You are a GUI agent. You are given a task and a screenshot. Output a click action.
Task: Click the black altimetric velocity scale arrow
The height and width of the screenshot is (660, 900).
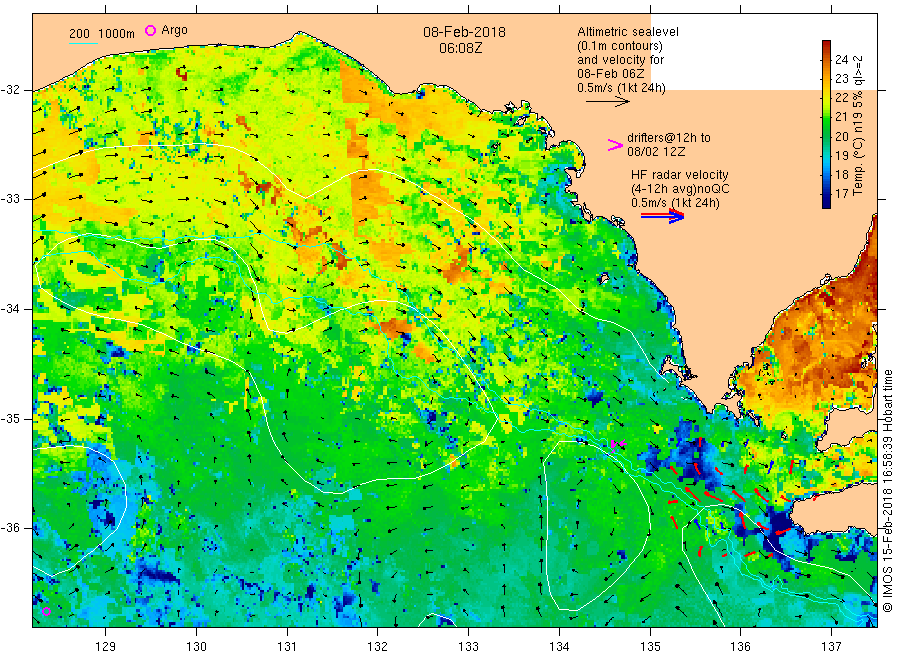[607, 102]
